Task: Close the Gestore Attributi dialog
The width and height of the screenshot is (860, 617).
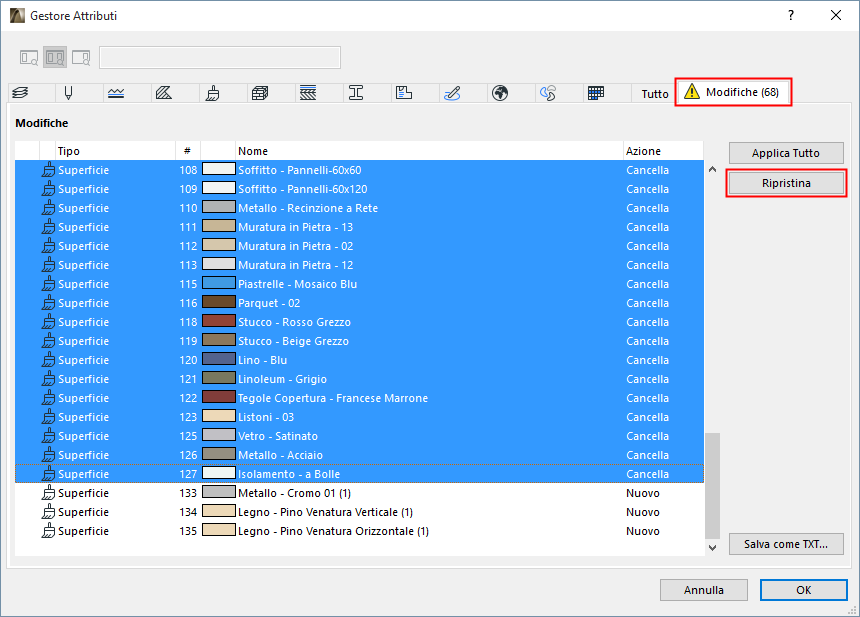Action: coord(836,15)
